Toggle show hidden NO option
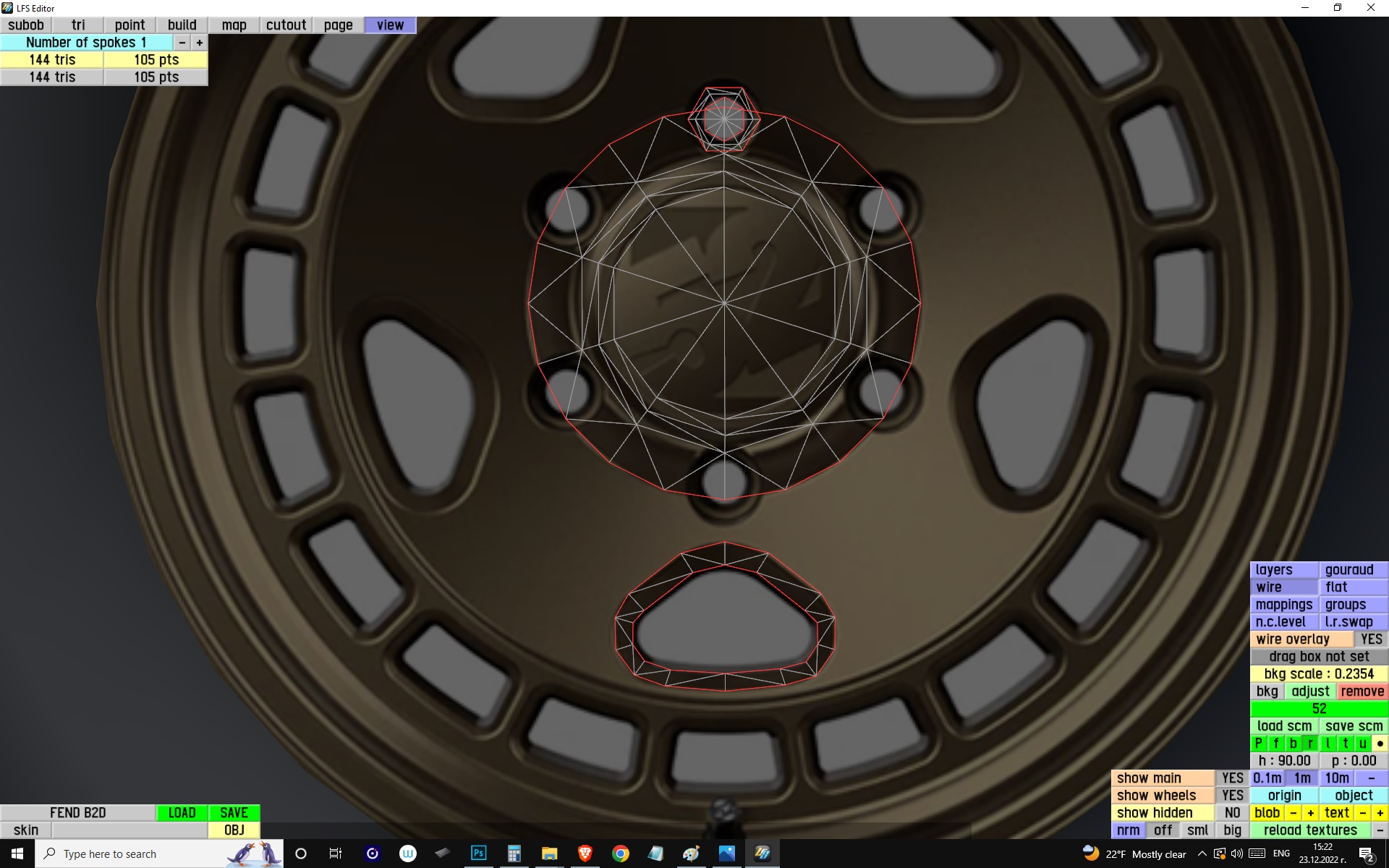The image size is (1389, 868). 1232,813
